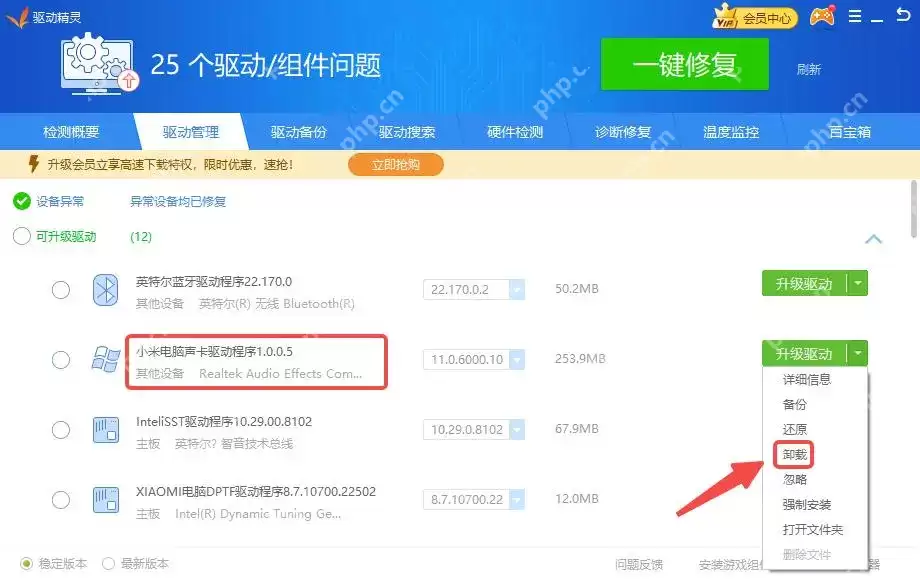
Task: Choose 强制安装 from the dropdown menu
Action: point(807,504)
